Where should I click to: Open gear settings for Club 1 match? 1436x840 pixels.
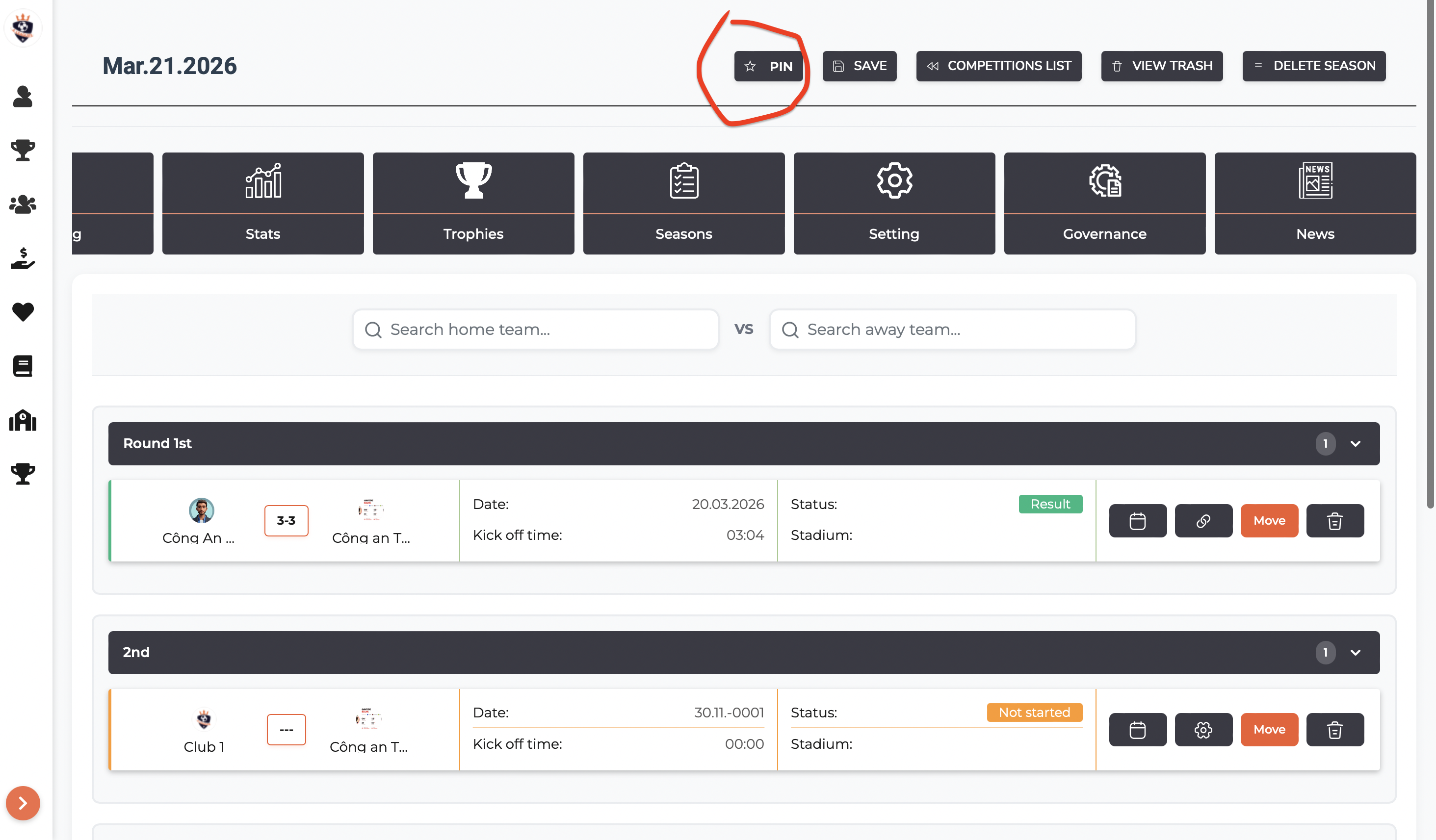click(x=1203, y=730)
